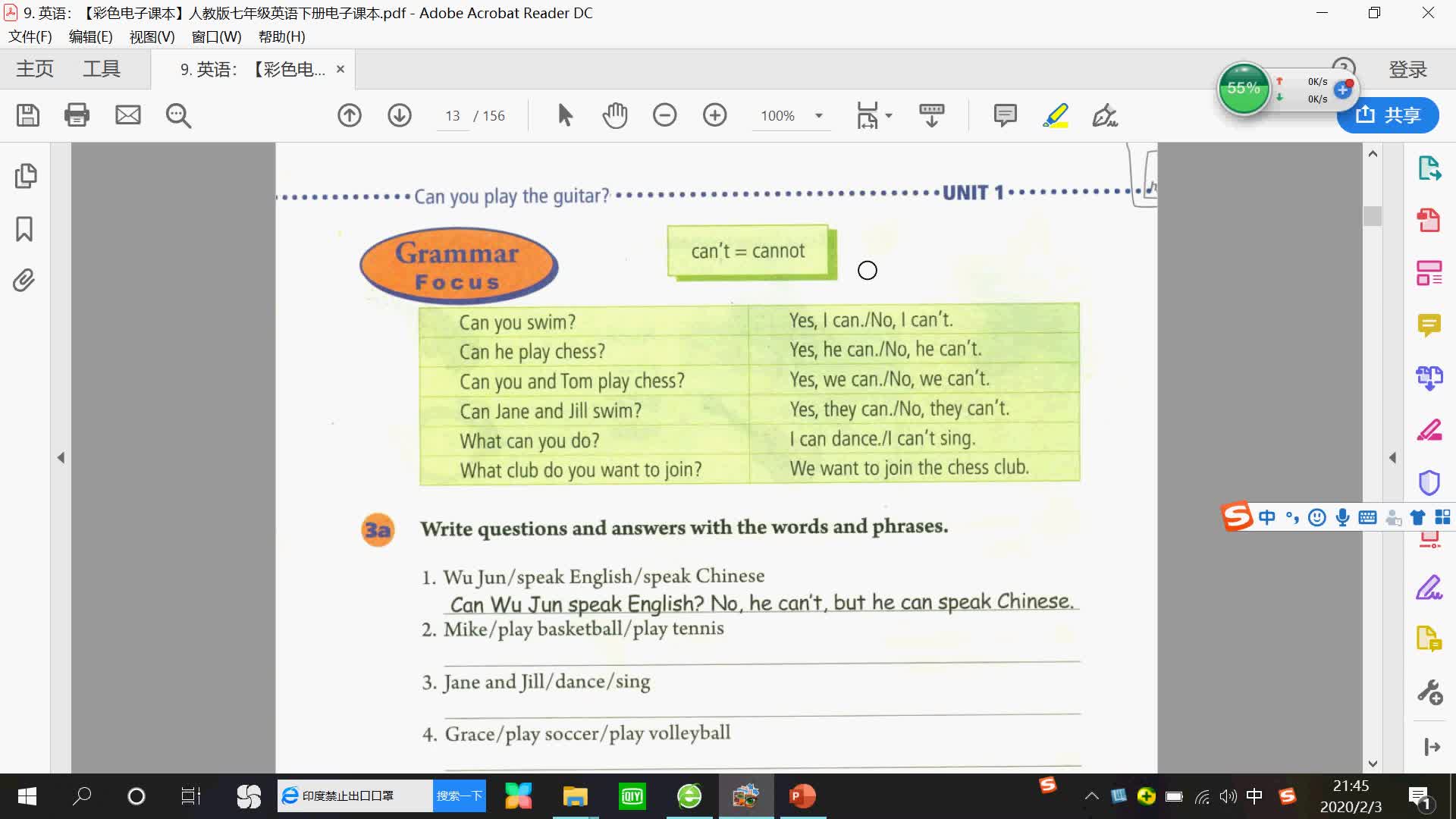Collapse the right tools pane arrow
Image resolution: width=1456 pixels, height=819 pixels.
click(x=1392, y=457)
